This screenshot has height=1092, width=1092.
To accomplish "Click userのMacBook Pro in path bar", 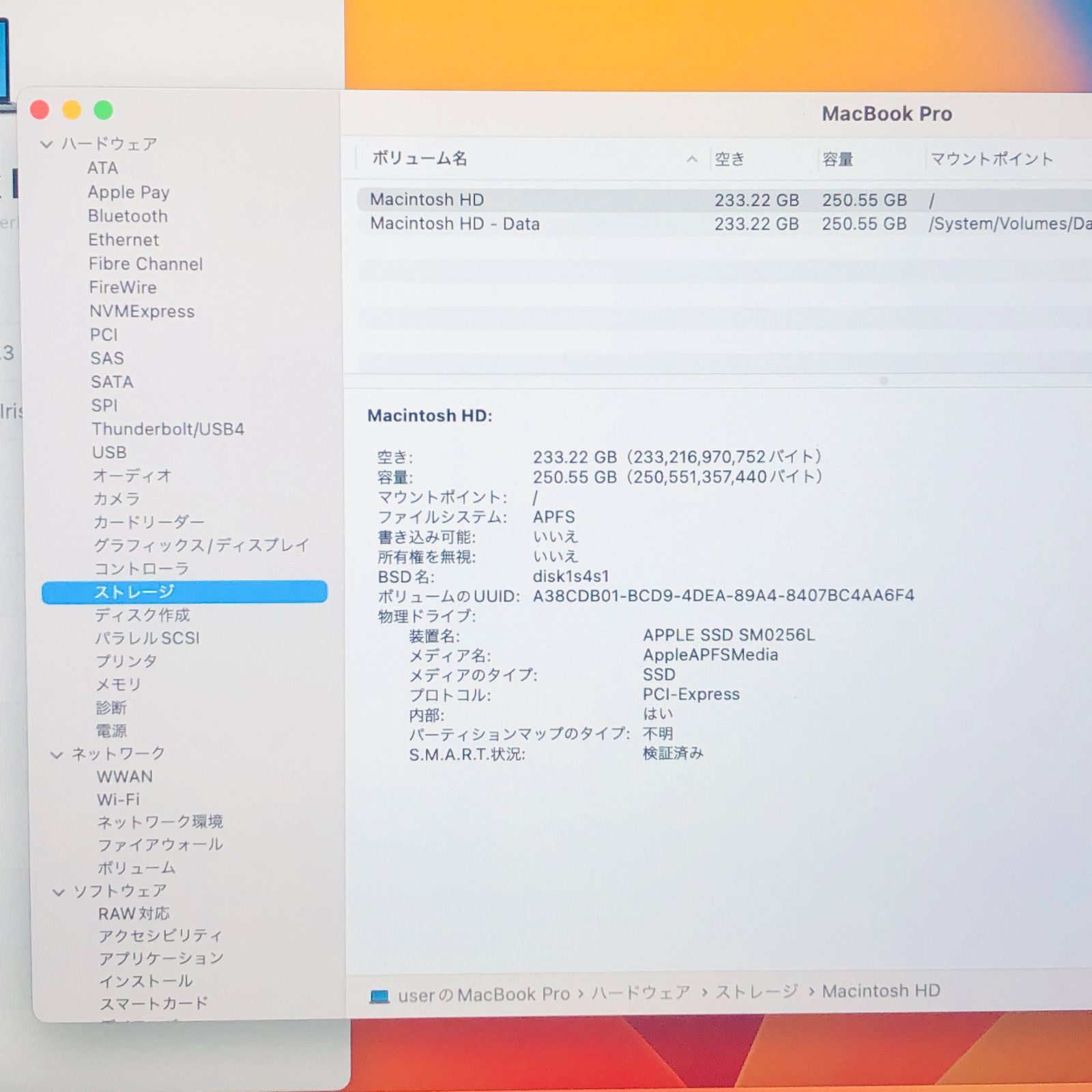I will pos(484,995).
